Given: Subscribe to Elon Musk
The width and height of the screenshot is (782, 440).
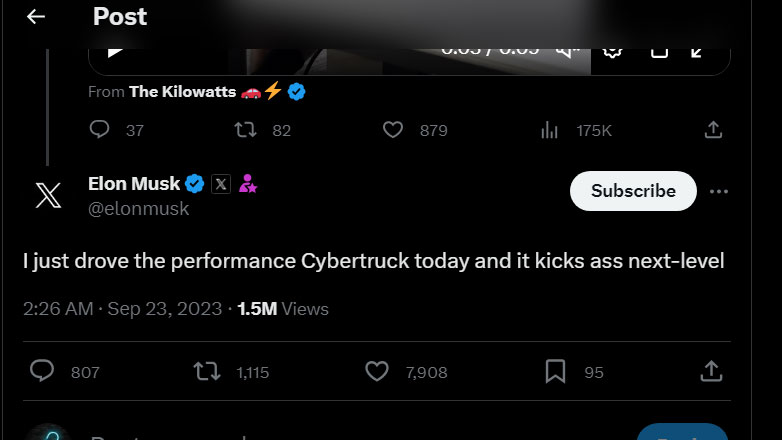Looking at the screenshot, I should pos(632,191).
